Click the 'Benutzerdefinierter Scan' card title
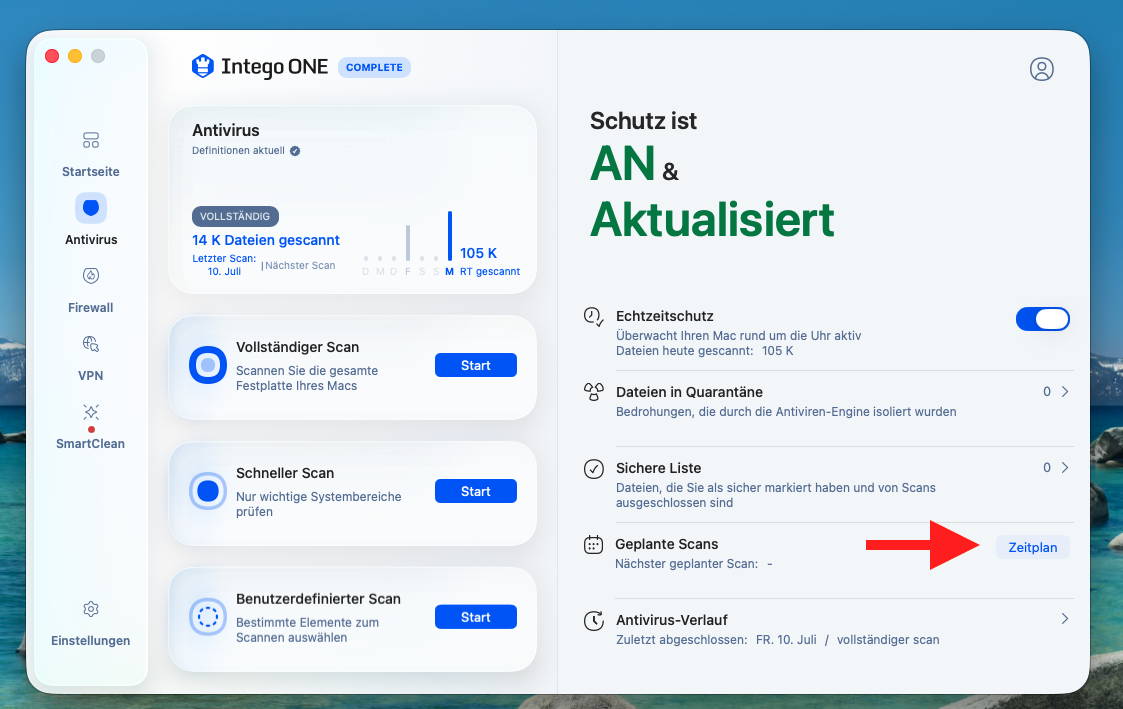 tap(319, 599)
